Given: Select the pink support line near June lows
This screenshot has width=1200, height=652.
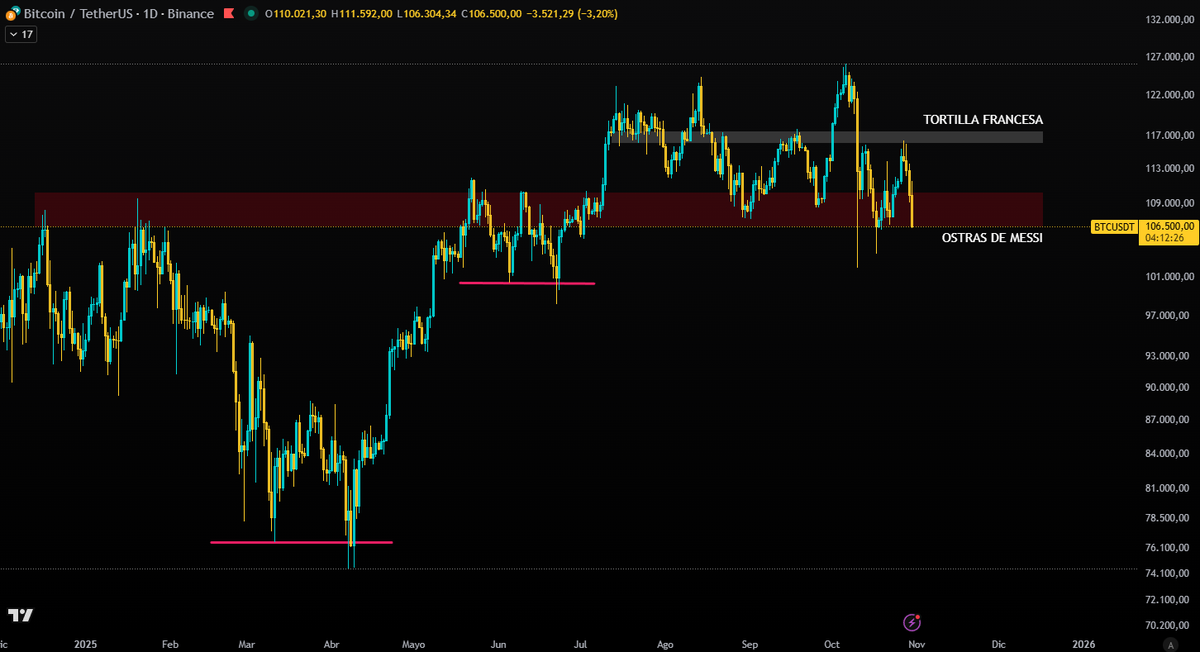Looking at the screenshot, I should click(x=526, y=283).
